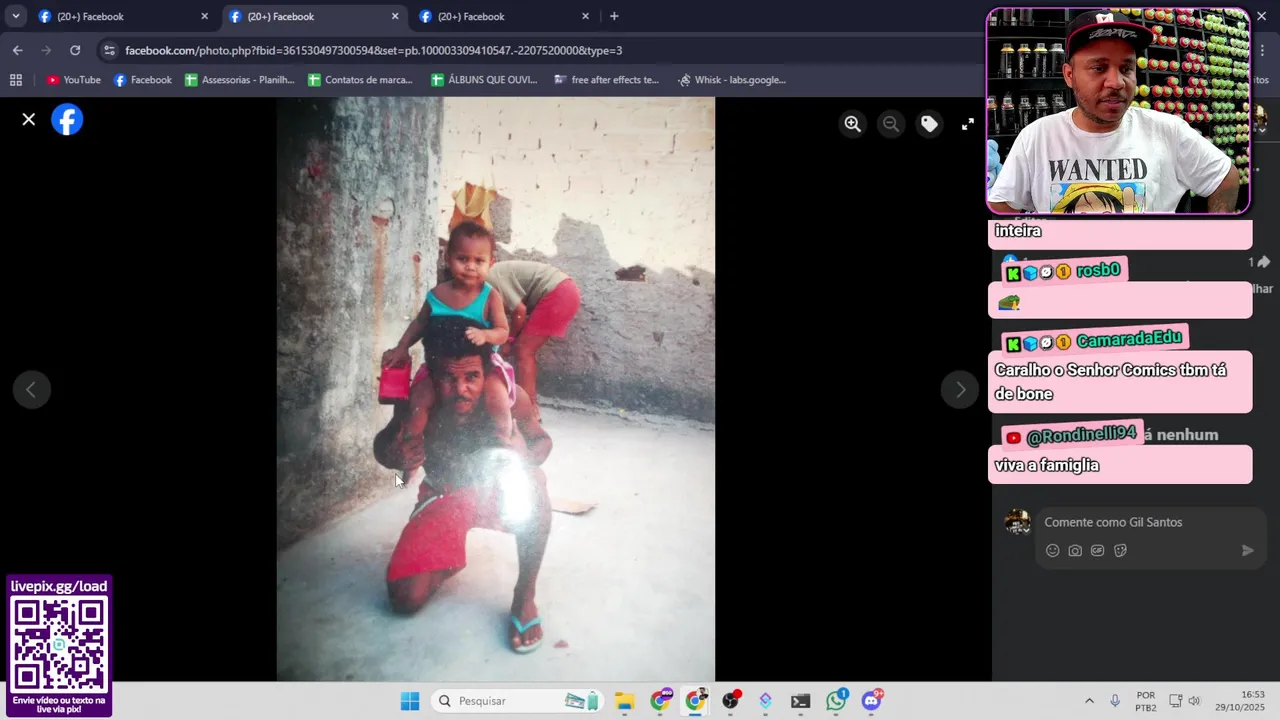Image resolution: width=1280 pixels, height=720 pixels.
Task: Switch to the first Facebook tab
Action: [119, 16]
